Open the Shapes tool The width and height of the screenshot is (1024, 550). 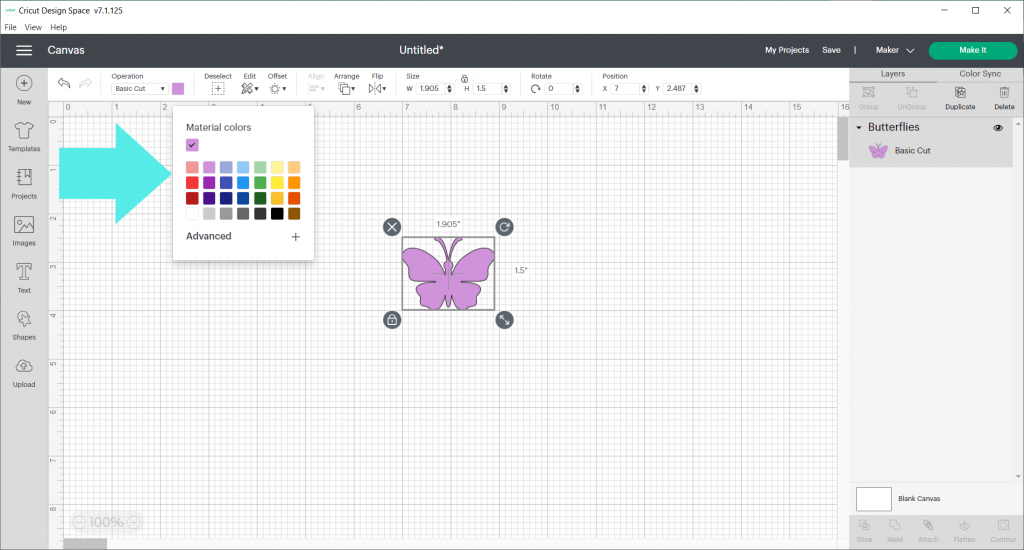click(x=24, y=319)
